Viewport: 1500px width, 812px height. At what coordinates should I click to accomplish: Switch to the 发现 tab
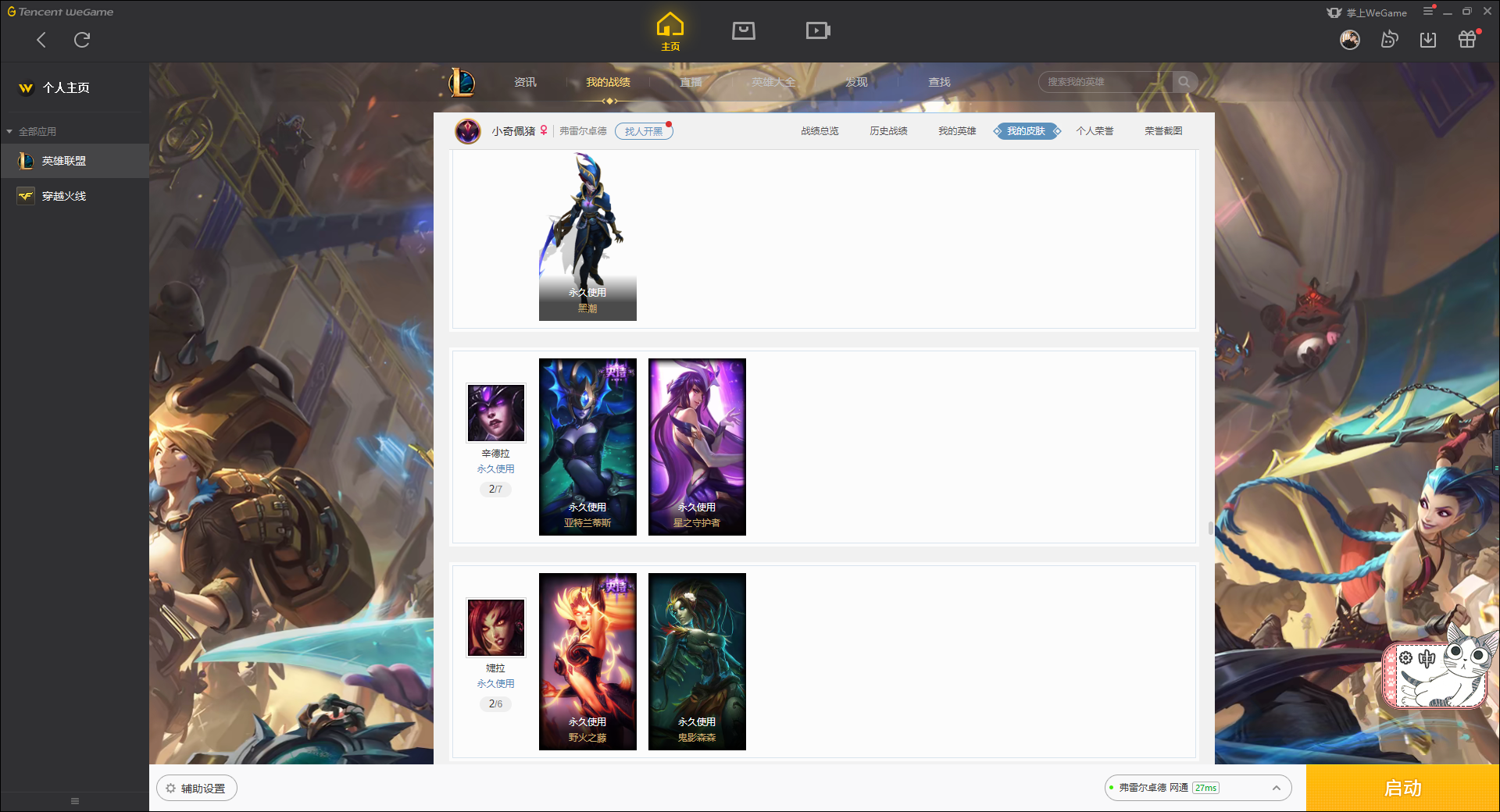tap(856, 82)
